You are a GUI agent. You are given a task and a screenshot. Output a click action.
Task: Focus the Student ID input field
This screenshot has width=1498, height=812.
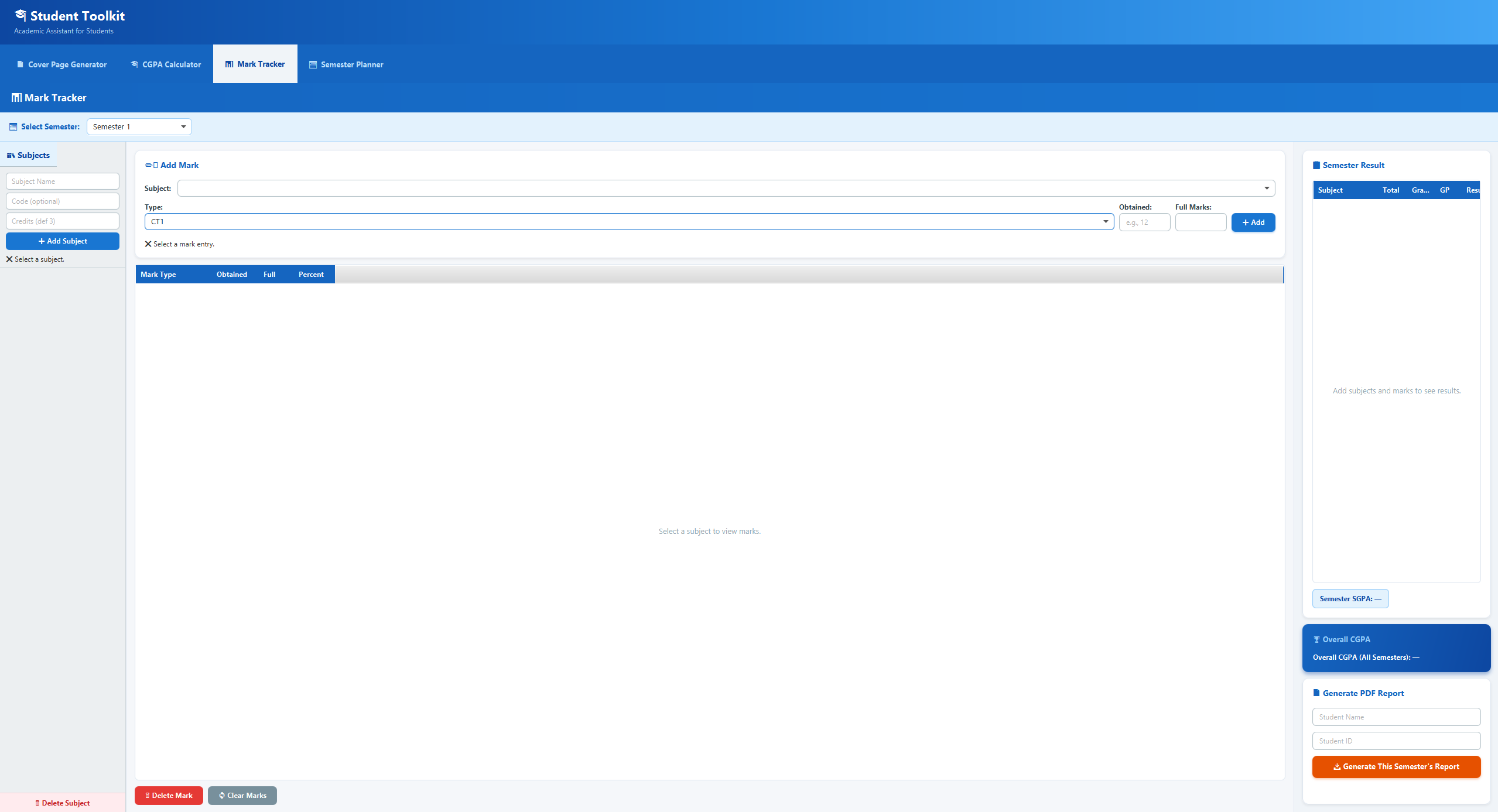point(1397,741)
